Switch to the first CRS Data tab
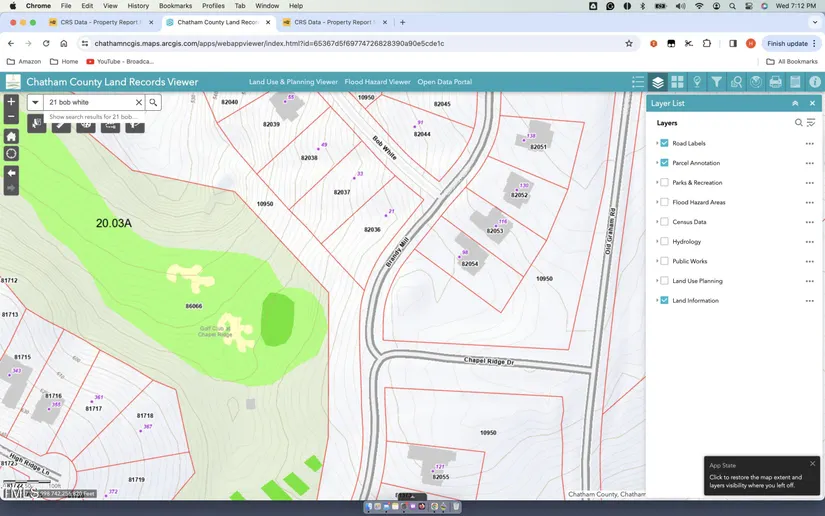This screenshot has height=516, width=825. click(x=100, y=22)
